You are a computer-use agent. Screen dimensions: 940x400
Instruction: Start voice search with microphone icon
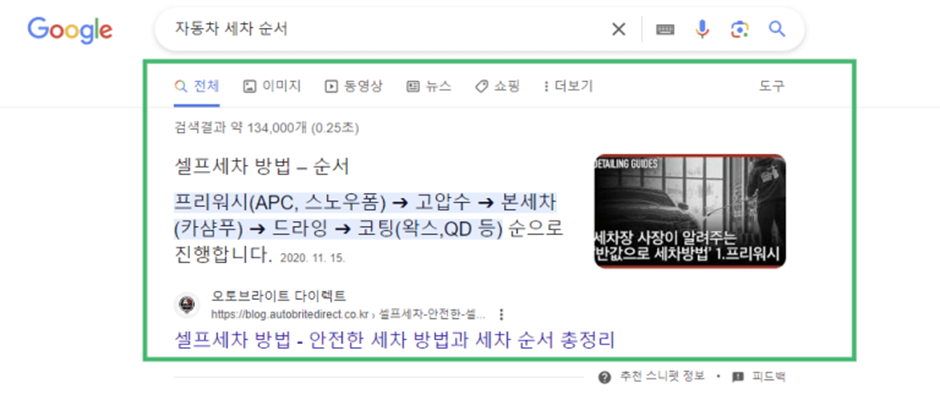(702, 29)
